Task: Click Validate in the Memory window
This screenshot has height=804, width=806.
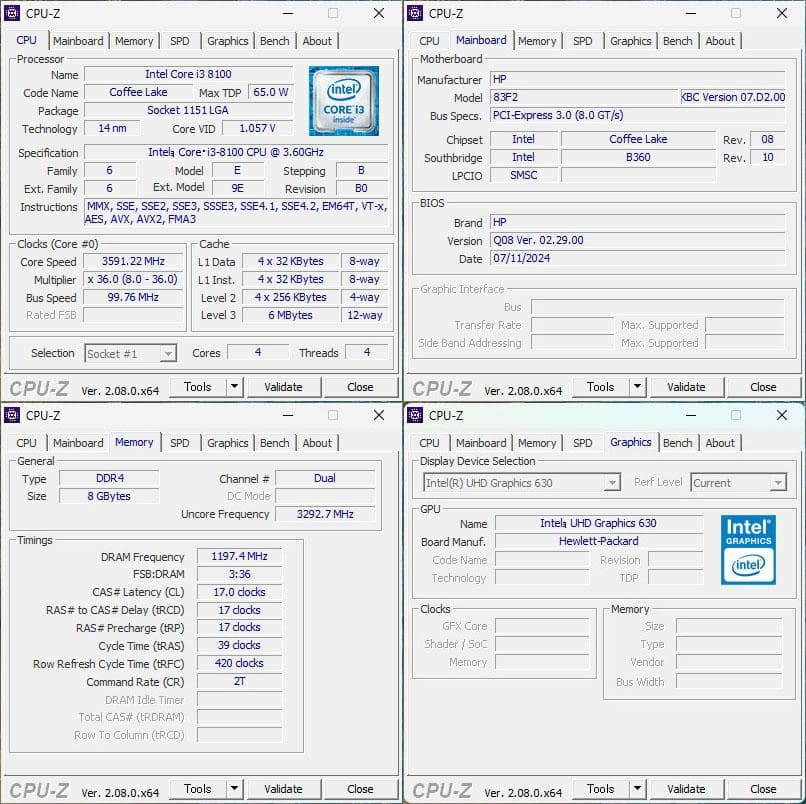Action: click(284, 789)
